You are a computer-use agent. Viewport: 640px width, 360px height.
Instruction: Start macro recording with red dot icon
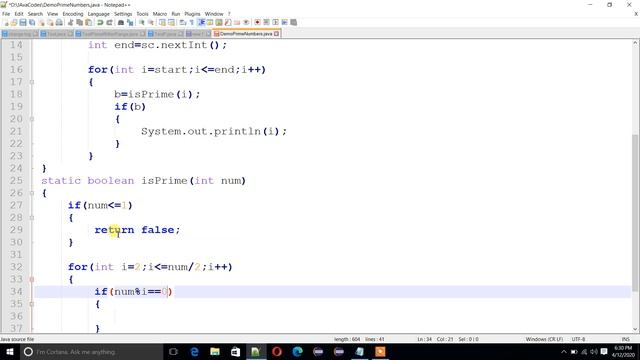(x=257, y=22)
